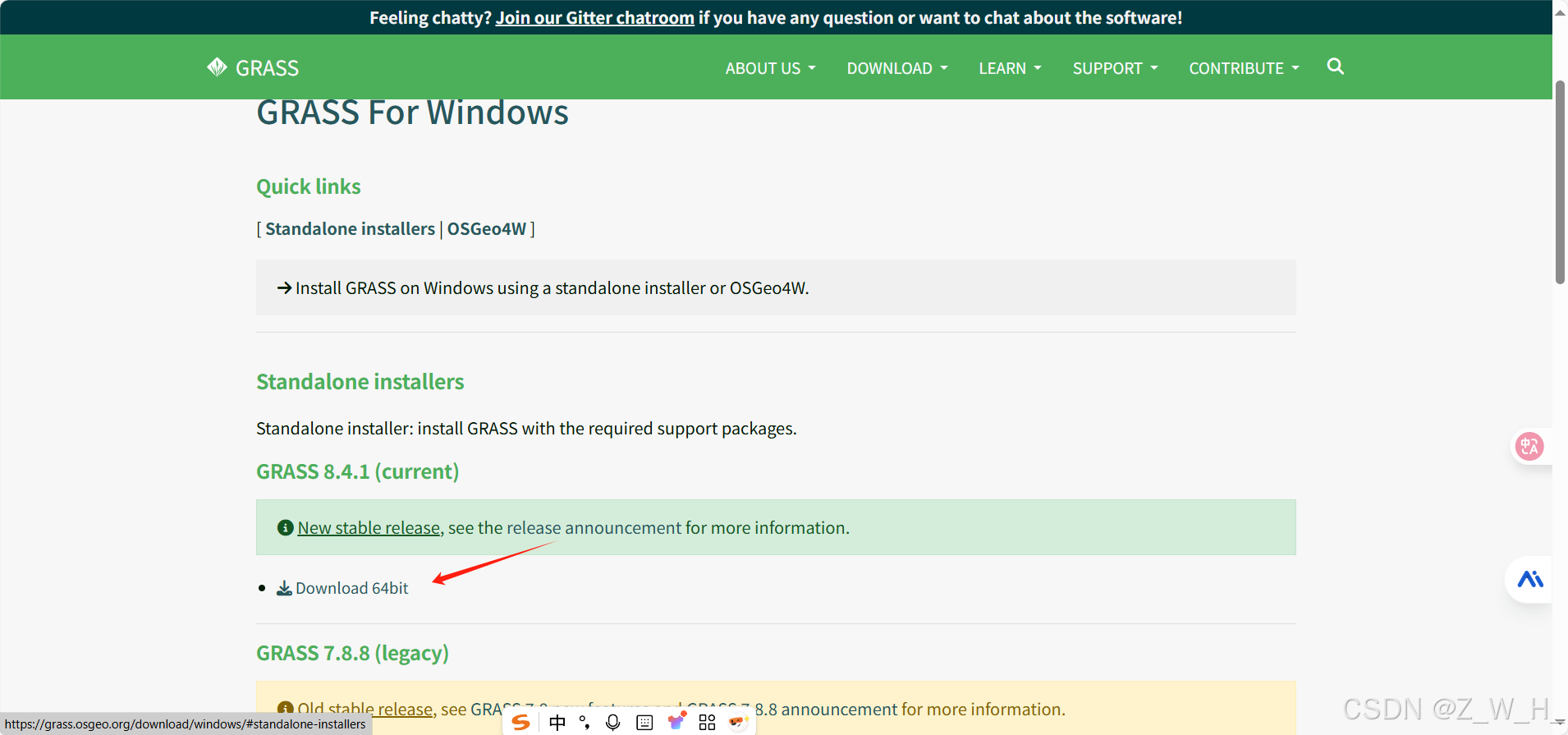This screenshot has height=735, width=1568.
Task: Start IME voice input microphone
Action: 612,723
